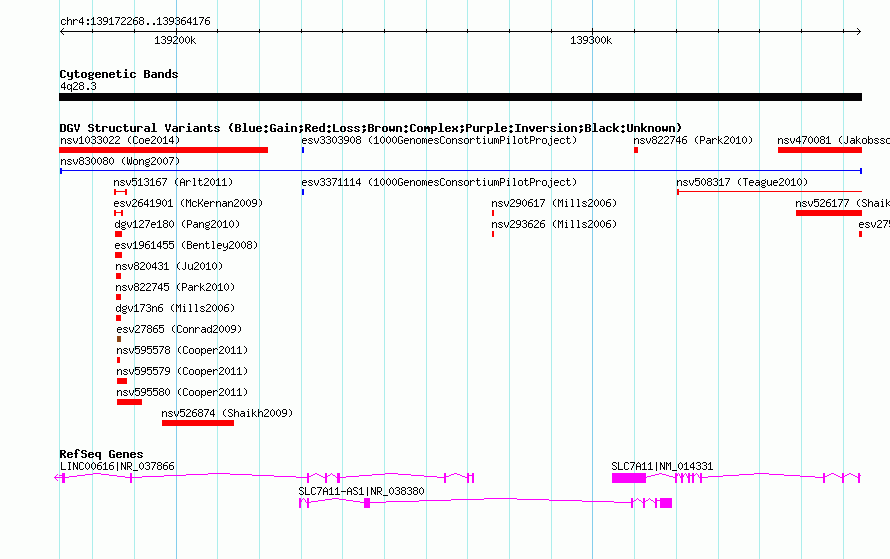890x559 pixels.
Task: Open the DGV Structural Variants track title
Action: coord(370,128)
